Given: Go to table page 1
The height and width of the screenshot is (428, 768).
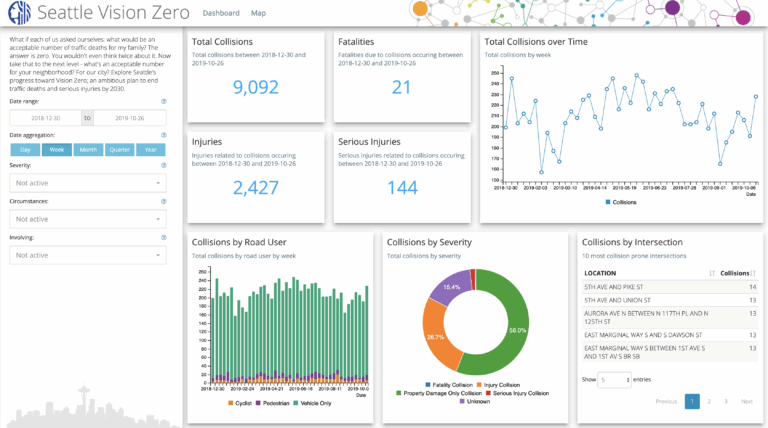Looking at the screenshot, I should click(692, 402).
